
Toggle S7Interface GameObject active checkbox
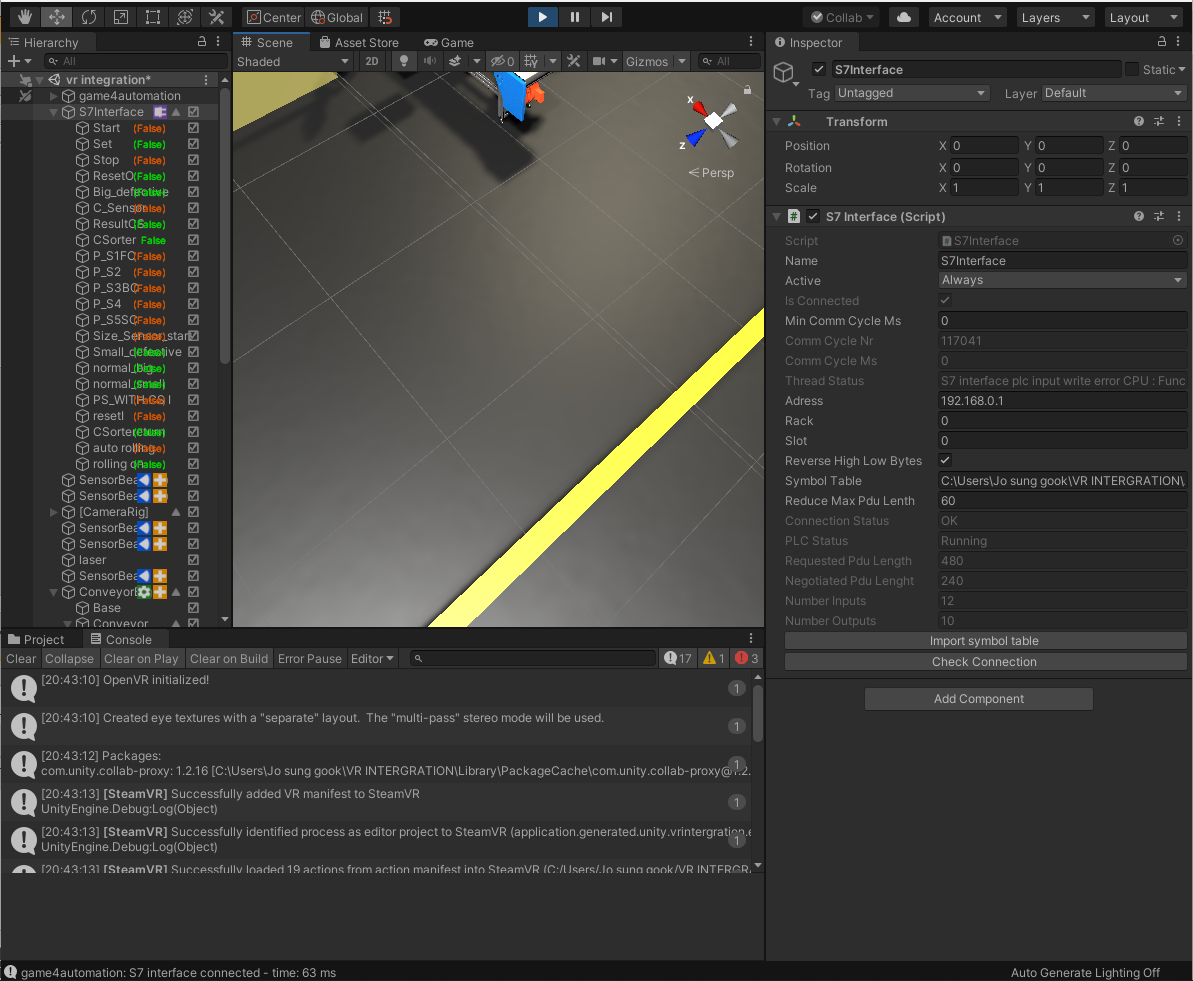[x=819, y=69]
